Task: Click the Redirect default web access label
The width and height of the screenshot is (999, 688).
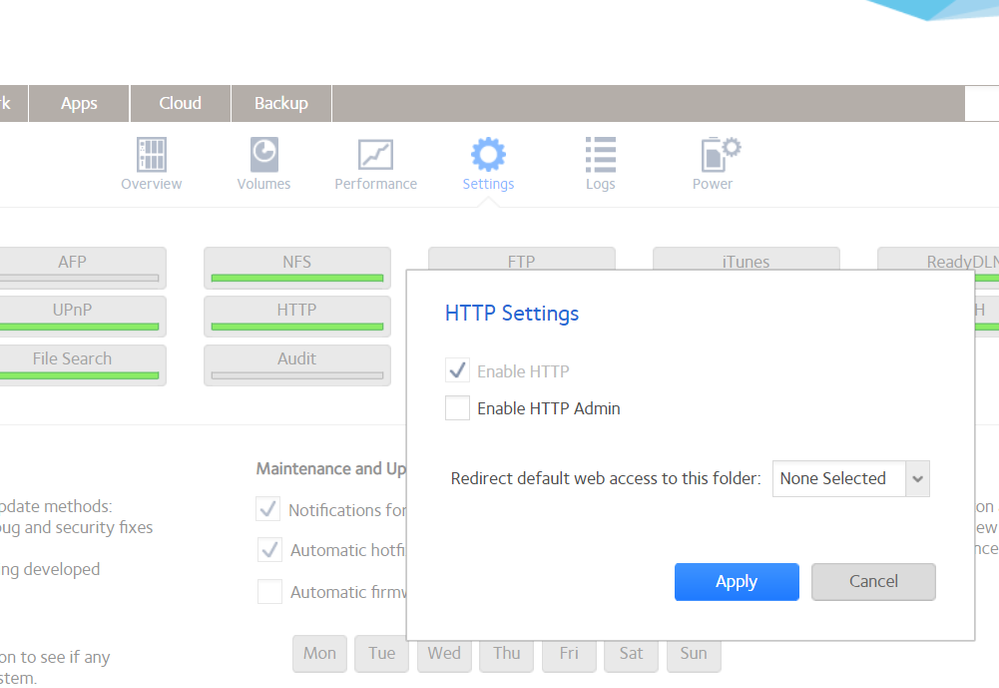Action: (x=606, y=478)
